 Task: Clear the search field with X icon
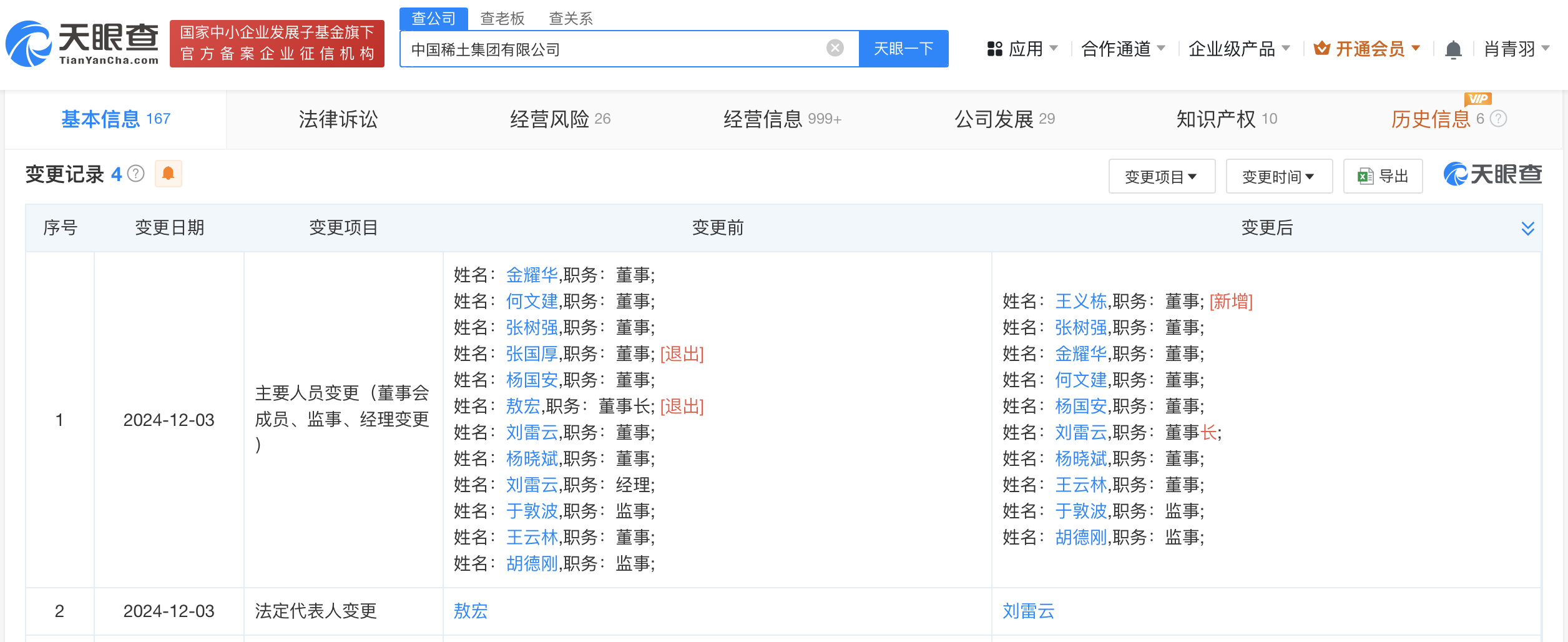[835, 48]
